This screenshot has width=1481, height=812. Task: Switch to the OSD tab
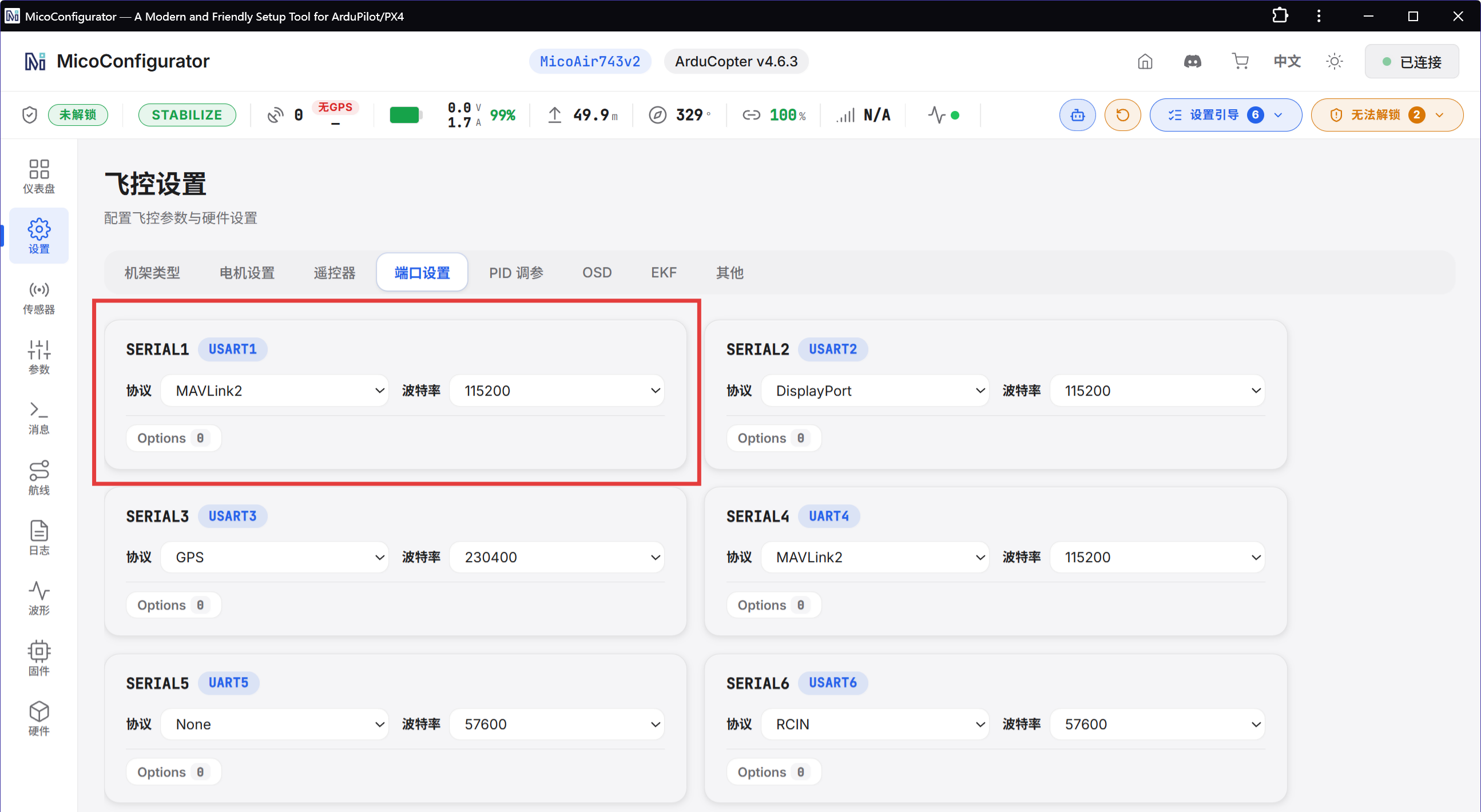pyautogui.click(x=597, y=272)
